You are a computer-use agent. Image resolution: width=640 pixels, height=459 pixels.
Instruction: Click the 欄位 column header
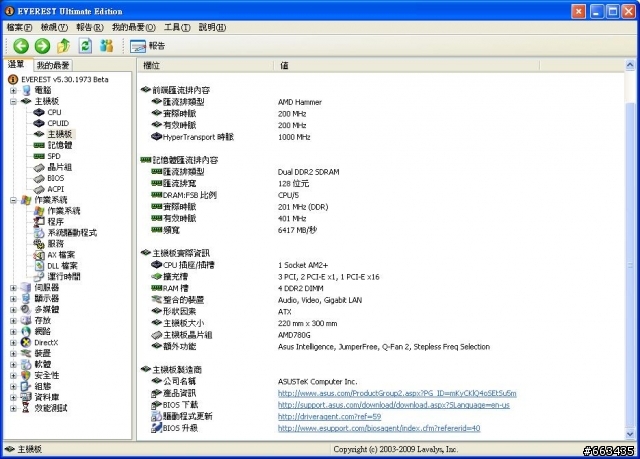(x=205, y=65)
